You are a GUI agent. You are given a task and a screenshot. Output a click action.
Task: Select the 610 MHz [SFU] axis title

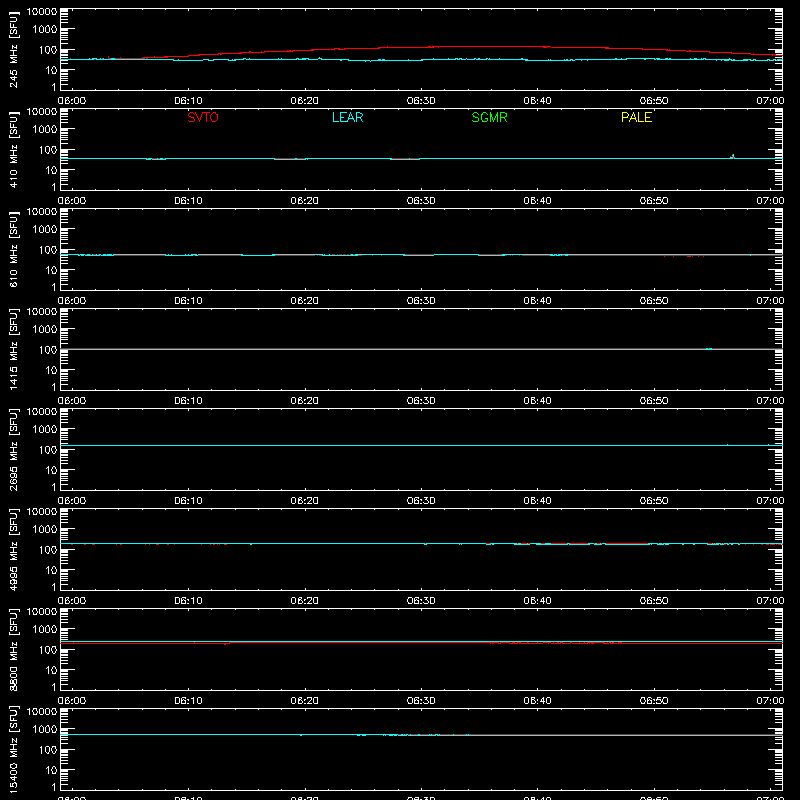(13, 249)
